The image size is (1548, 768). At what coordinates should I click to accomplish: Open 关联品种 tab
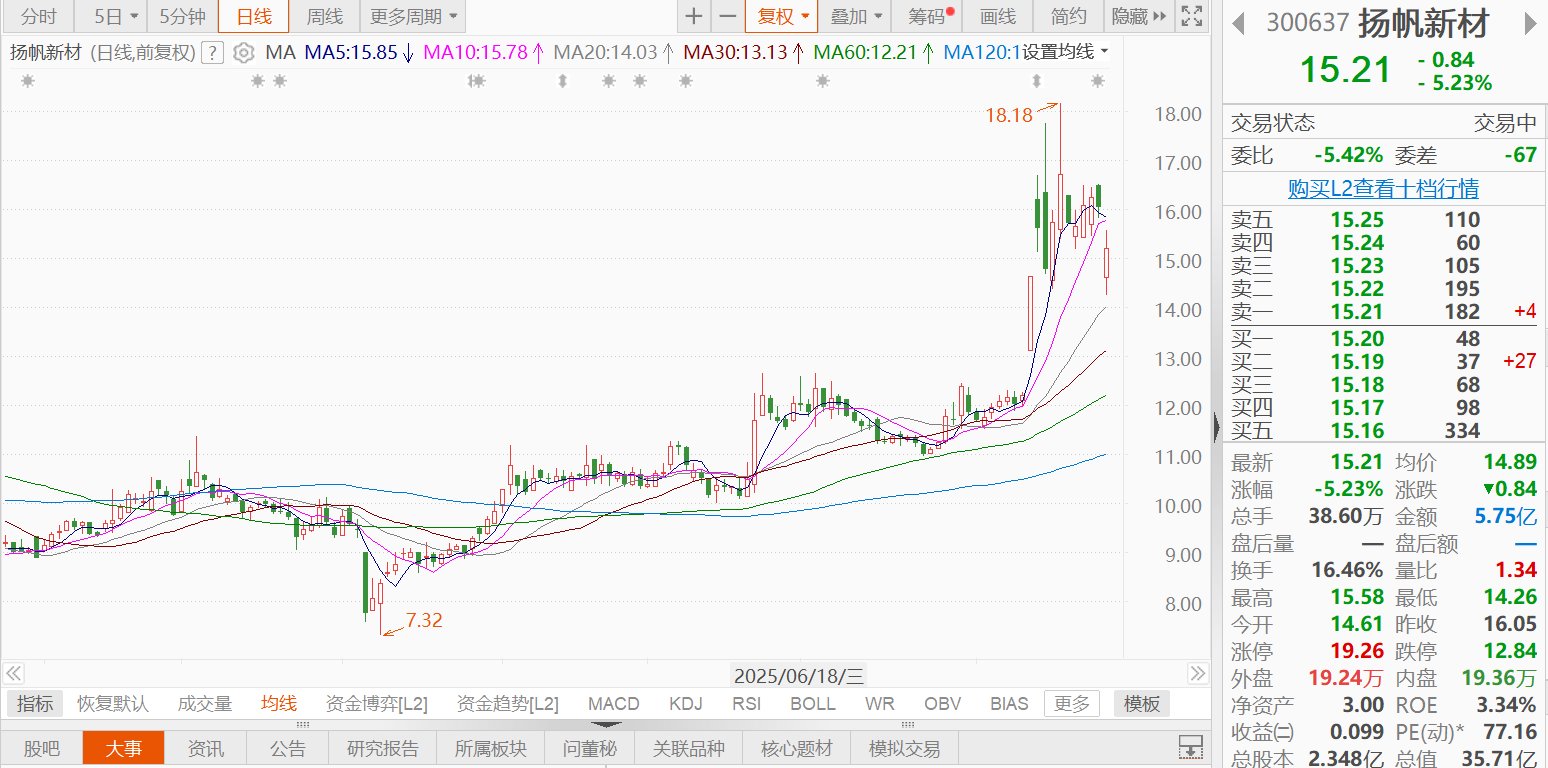coord(688,748)
